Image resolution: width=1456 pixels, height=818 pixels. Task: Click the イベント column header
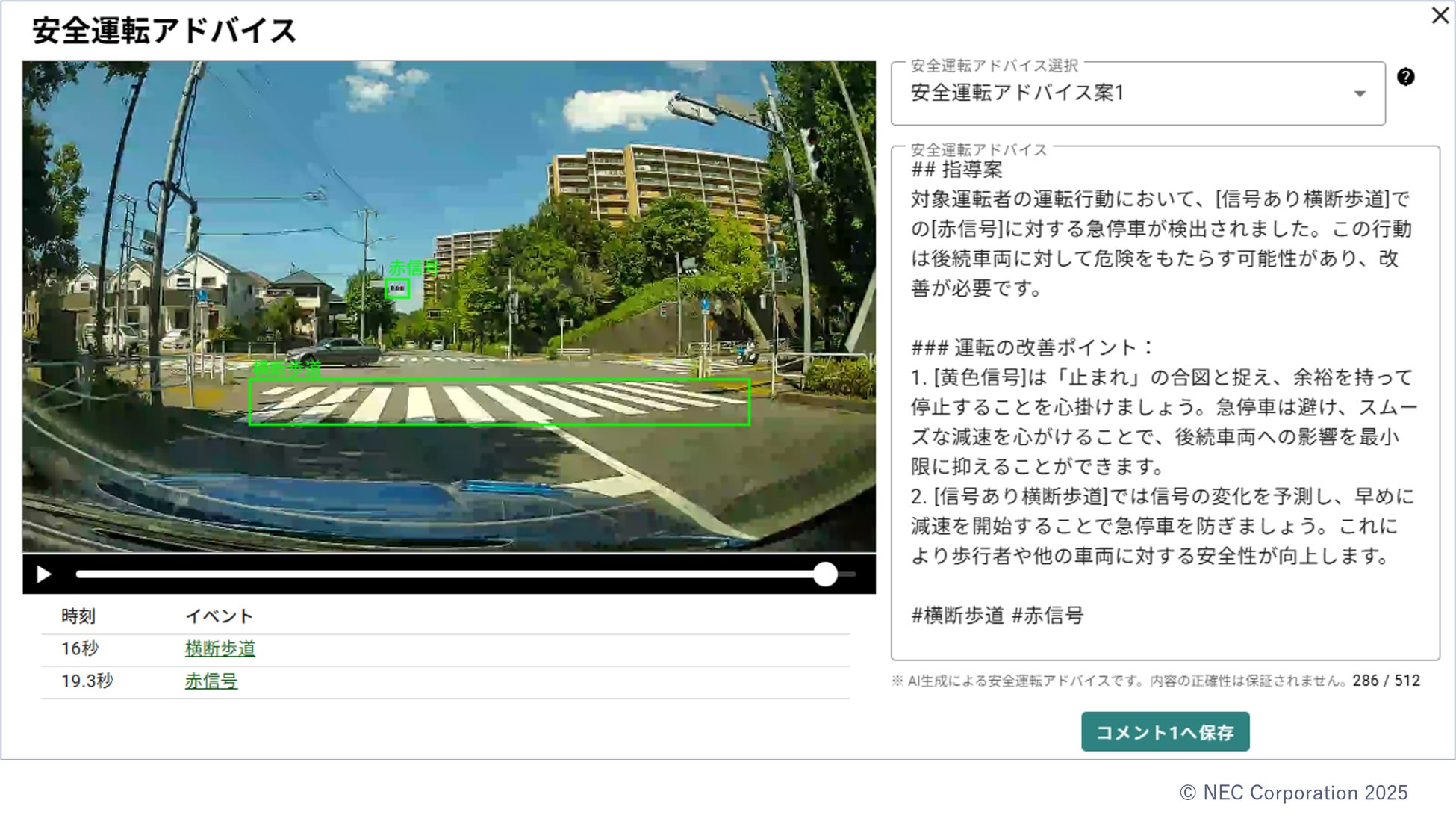point(219,616)
